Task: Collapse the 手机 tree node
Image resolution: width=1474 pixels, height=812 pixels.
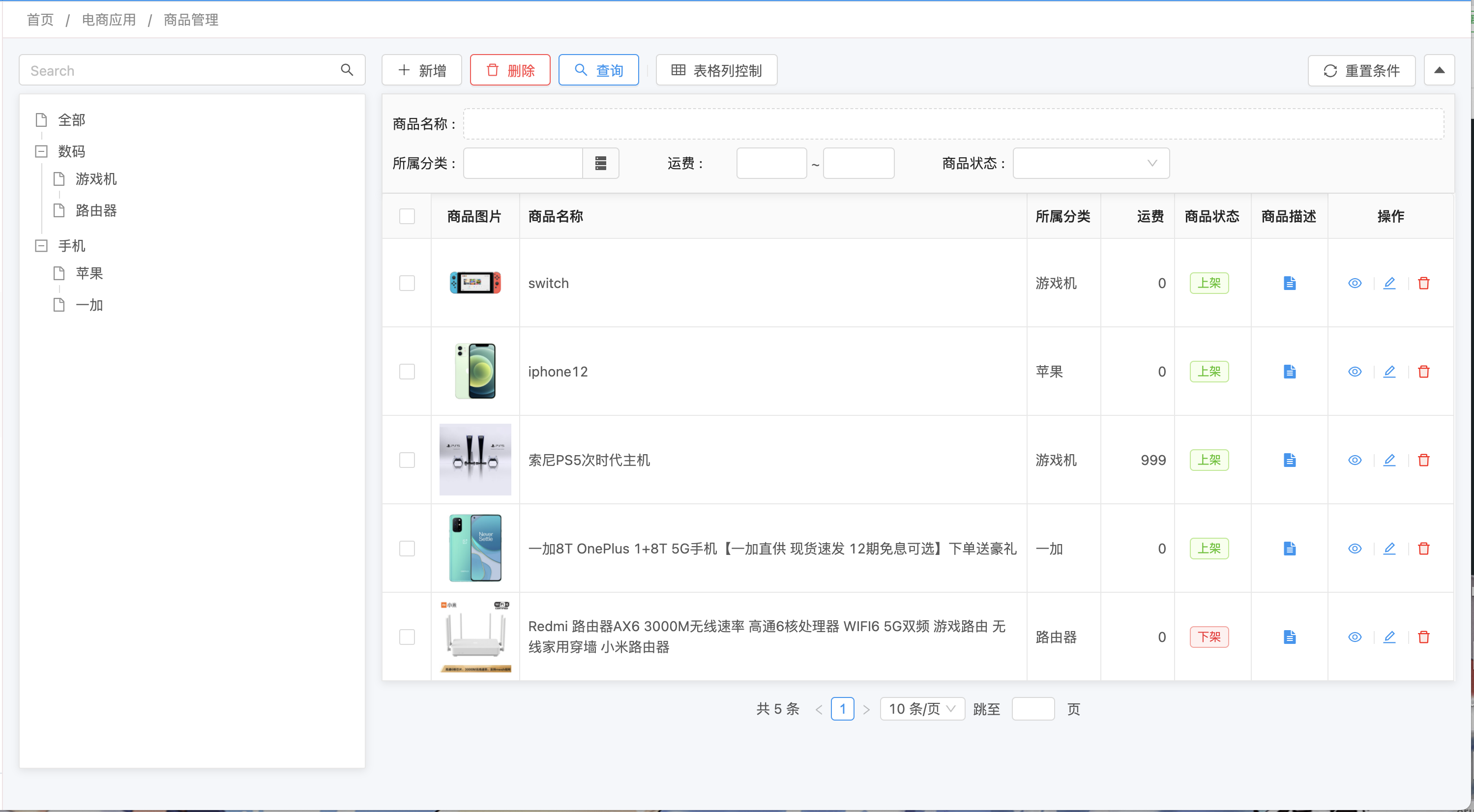Action: [41, 246]
